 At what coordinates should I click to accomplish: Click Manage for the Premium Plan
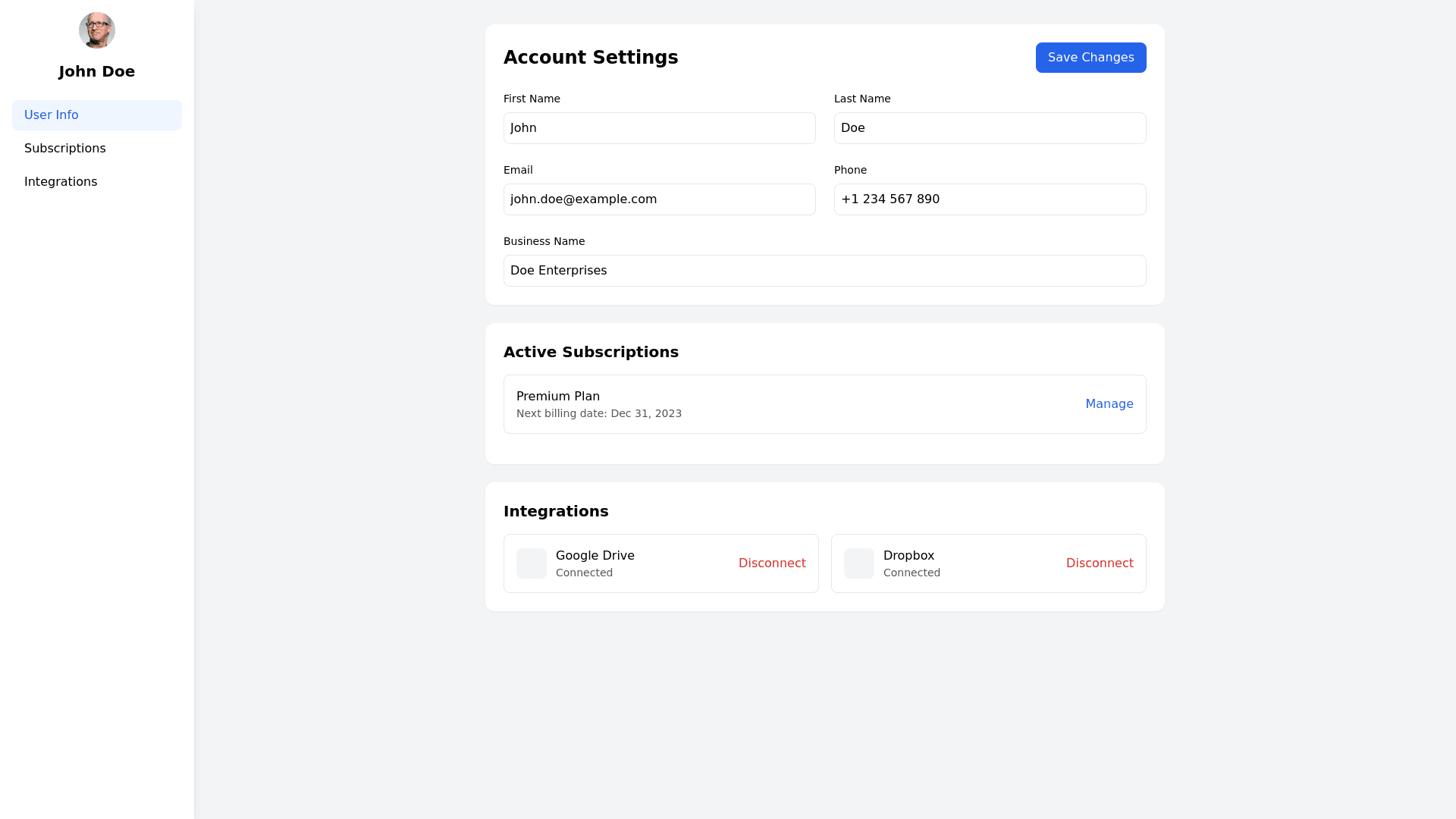coord(1109,404)
